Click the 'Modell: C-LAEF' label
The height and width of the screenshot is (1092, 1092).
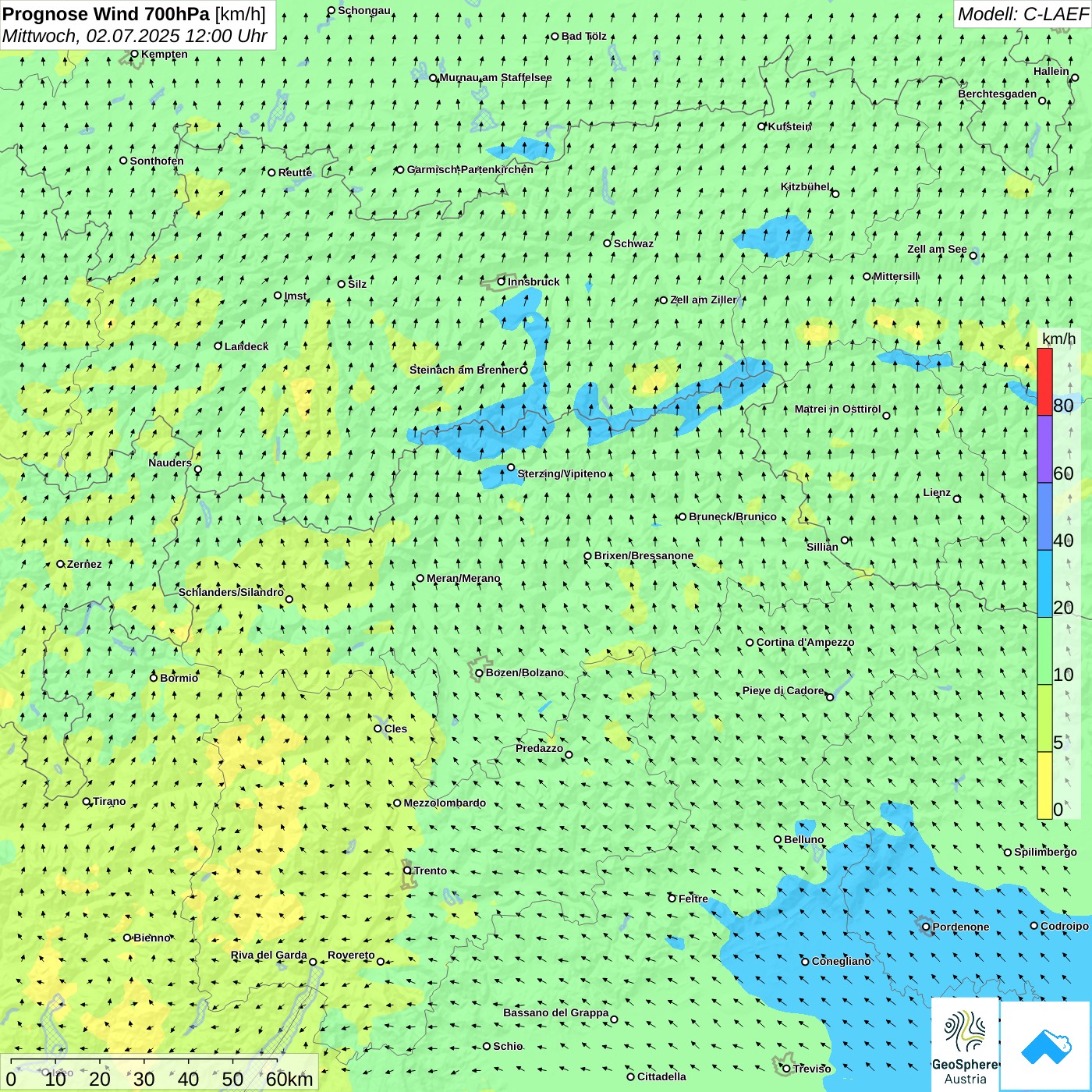1023,14
